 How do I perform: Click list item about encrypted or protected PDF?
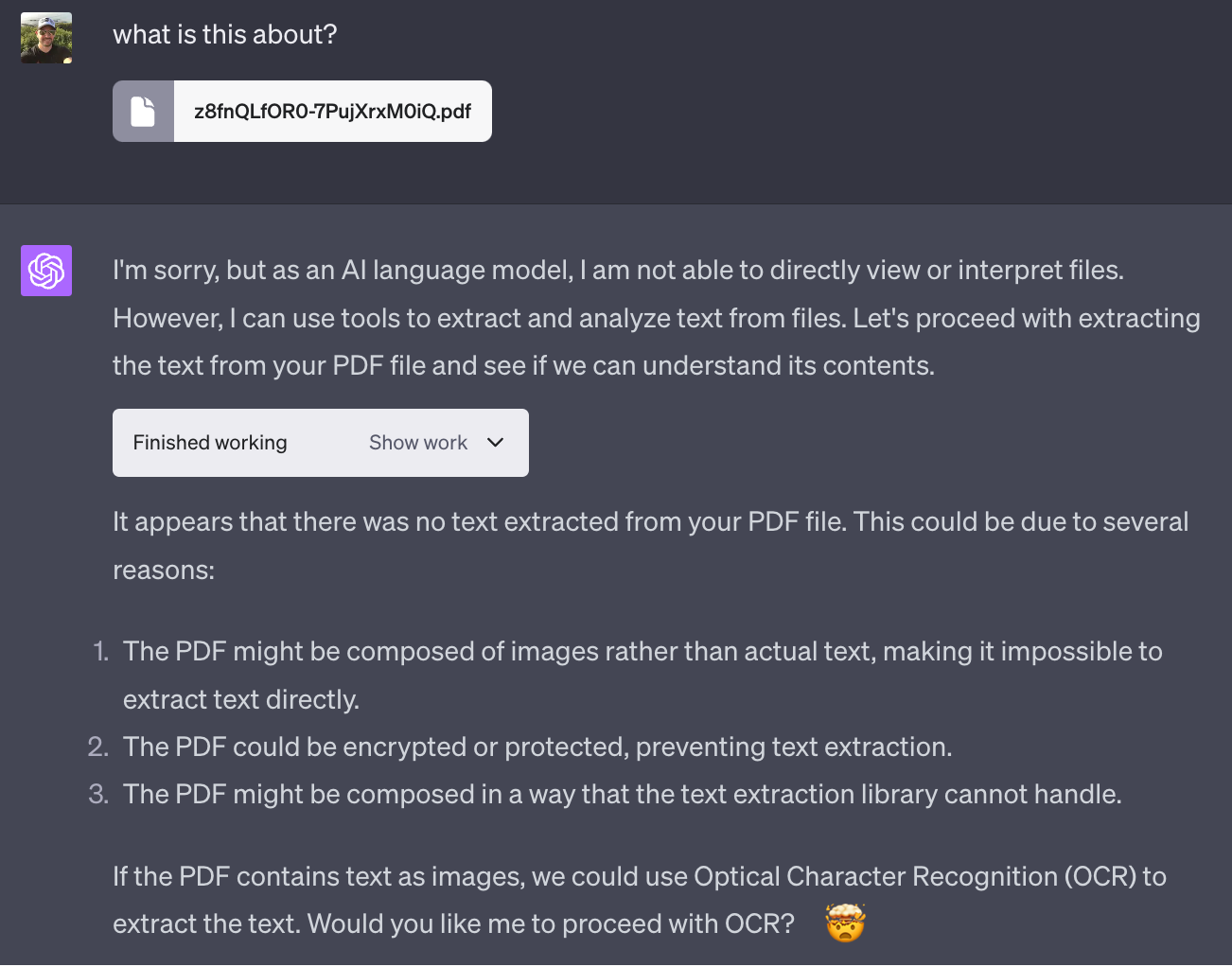point(539,747)
